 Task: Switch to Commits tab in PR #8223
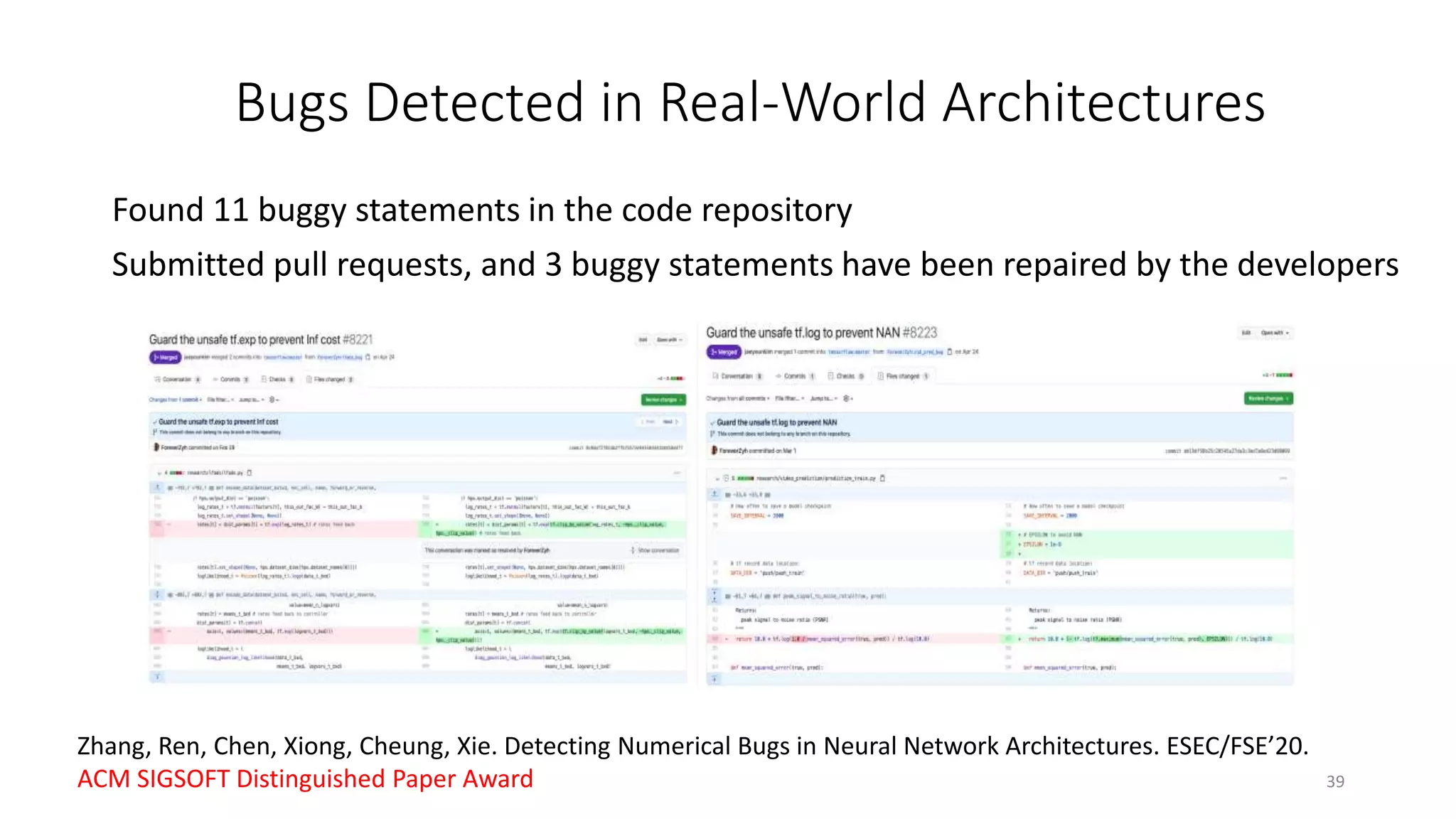click(x=795, y=375)
